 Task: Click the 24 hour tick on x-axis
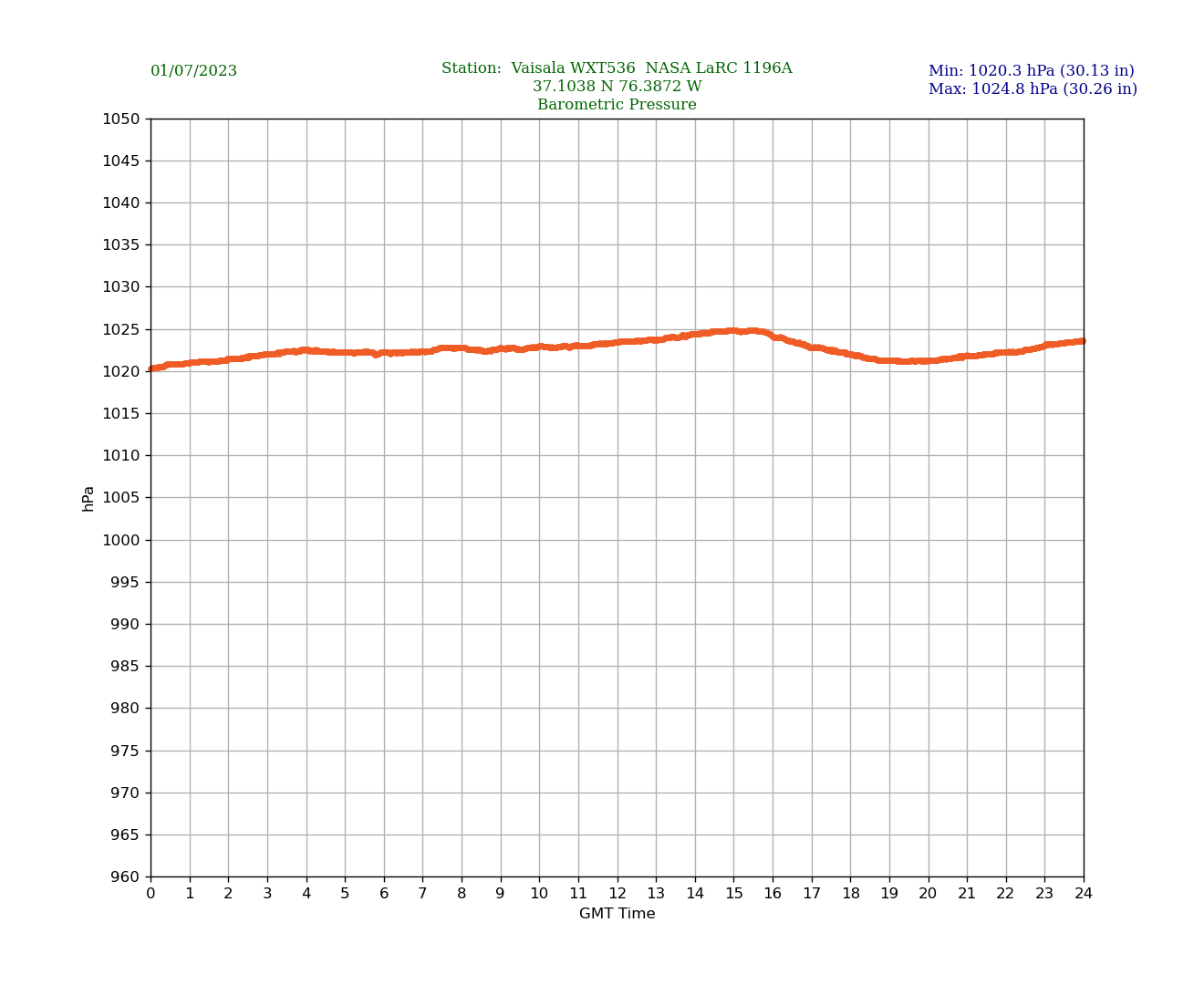[1084, 894]
